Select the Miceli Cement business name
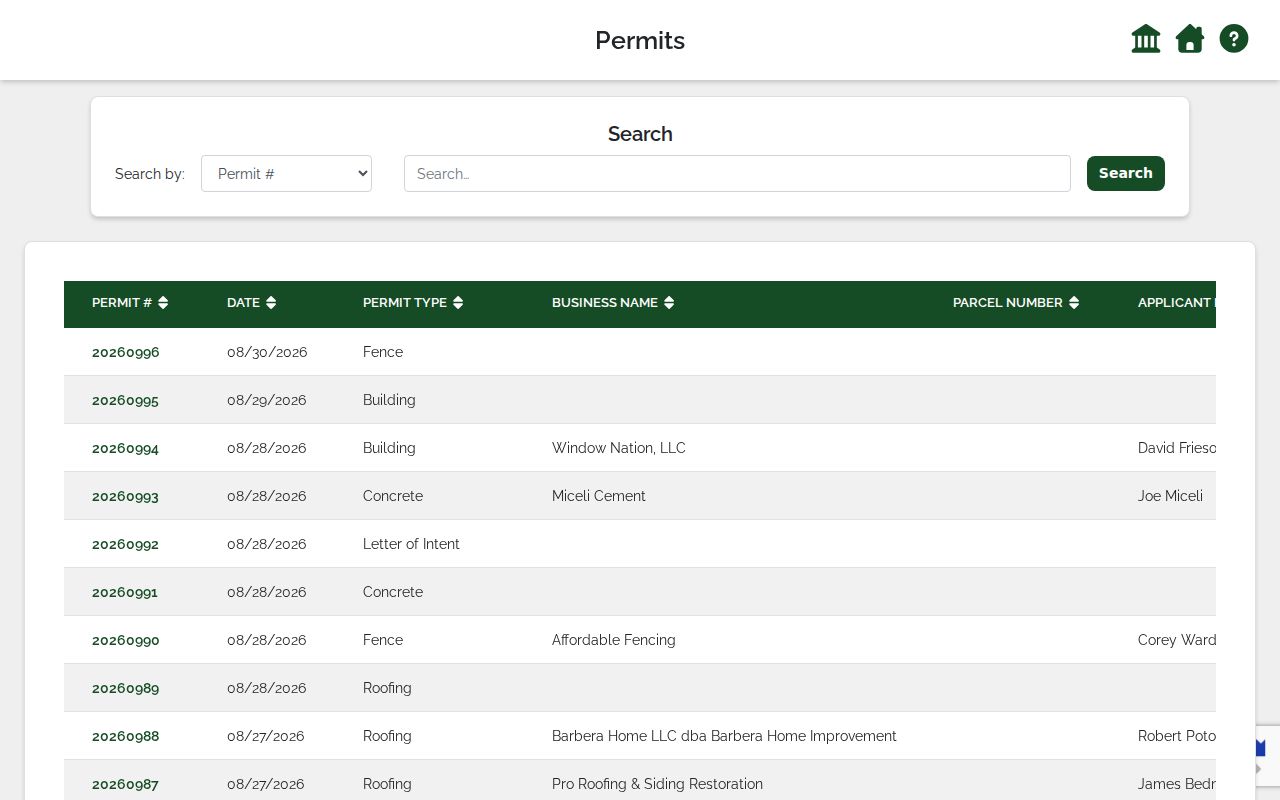This screenshot has width=1280, height=800. click(599, 496)
